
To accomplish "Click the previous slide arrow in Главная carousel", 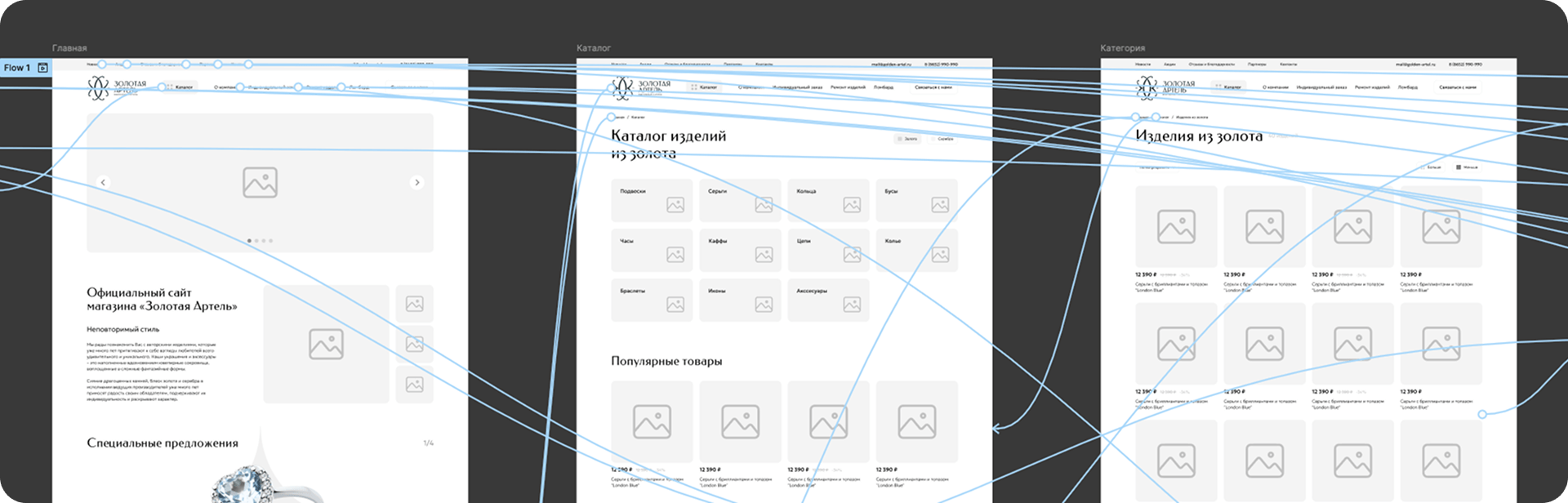I will [103, 182].
